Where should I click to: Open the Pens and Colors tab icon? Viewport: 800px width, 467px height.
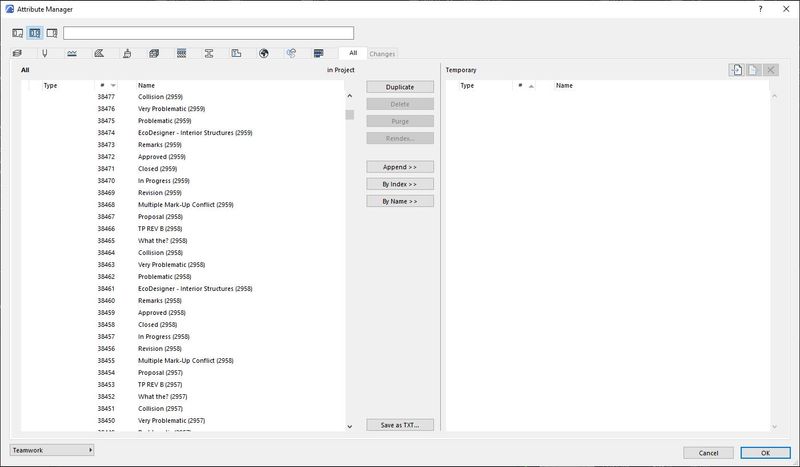pyautogui.click(x=44, y=53)
